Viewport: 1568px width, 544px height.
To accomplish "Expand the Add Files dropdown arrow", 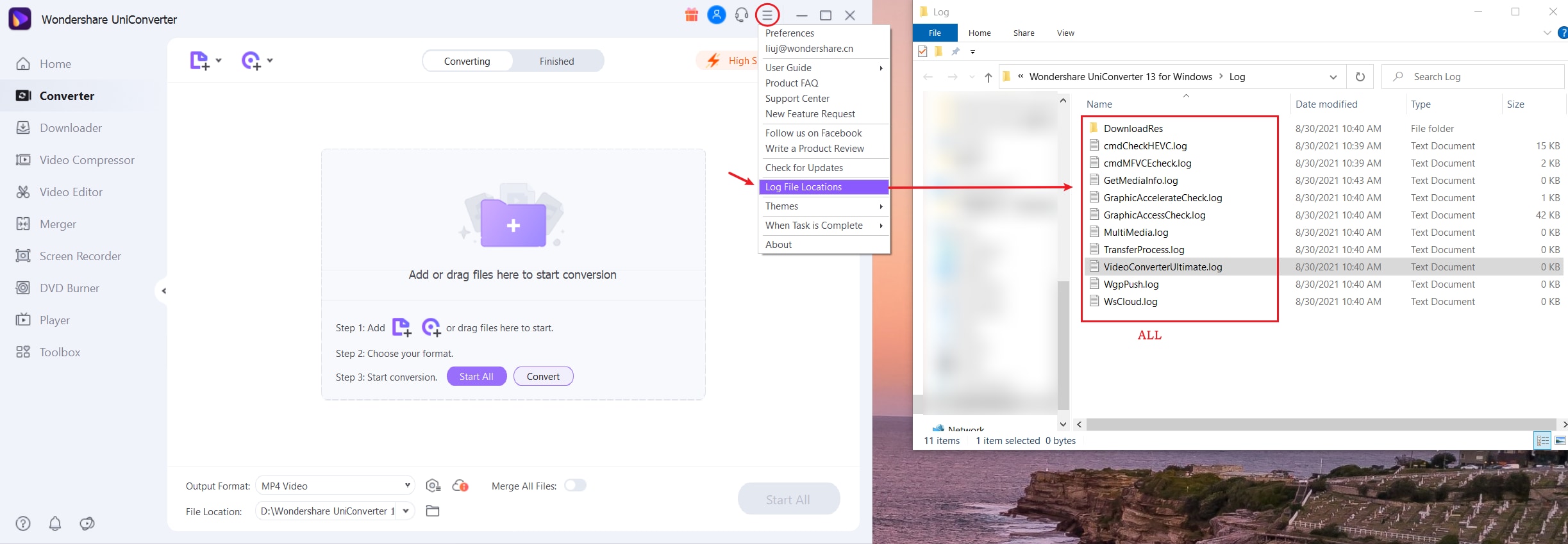I will 219,60.
